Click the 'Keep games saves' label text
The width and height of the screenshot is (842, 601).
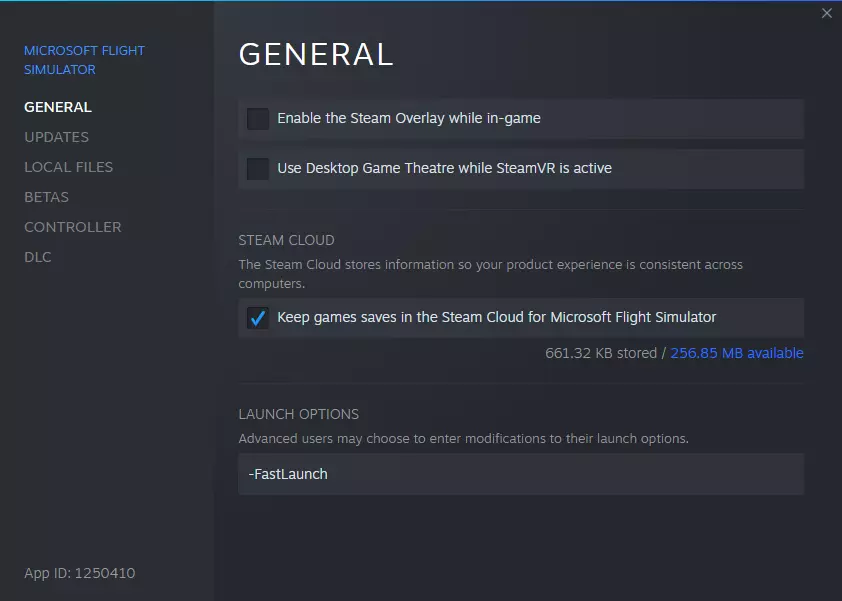pos(496,317)
